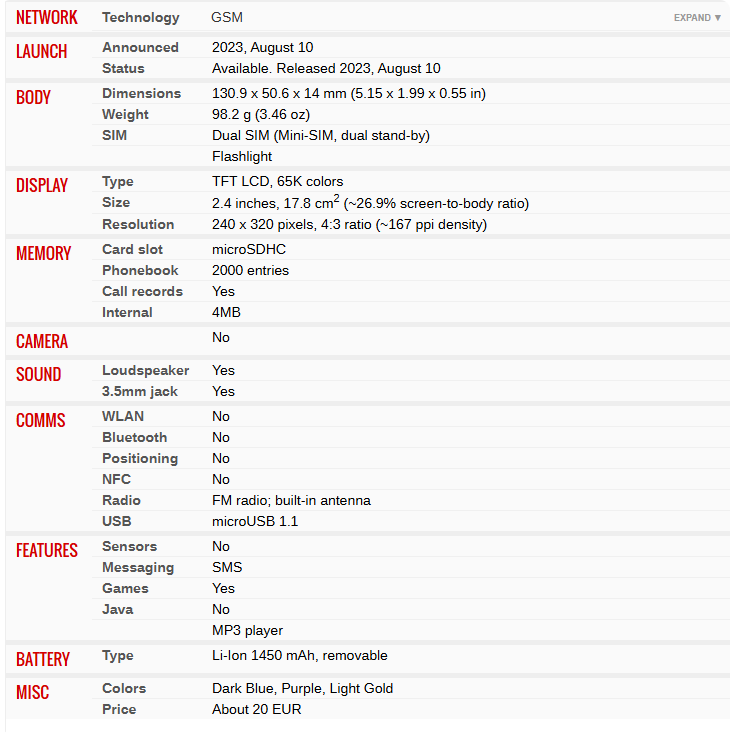This screenshot has height=733, width=730.
Task: Open the Colors label under Misc
Action: coord(124,688)
